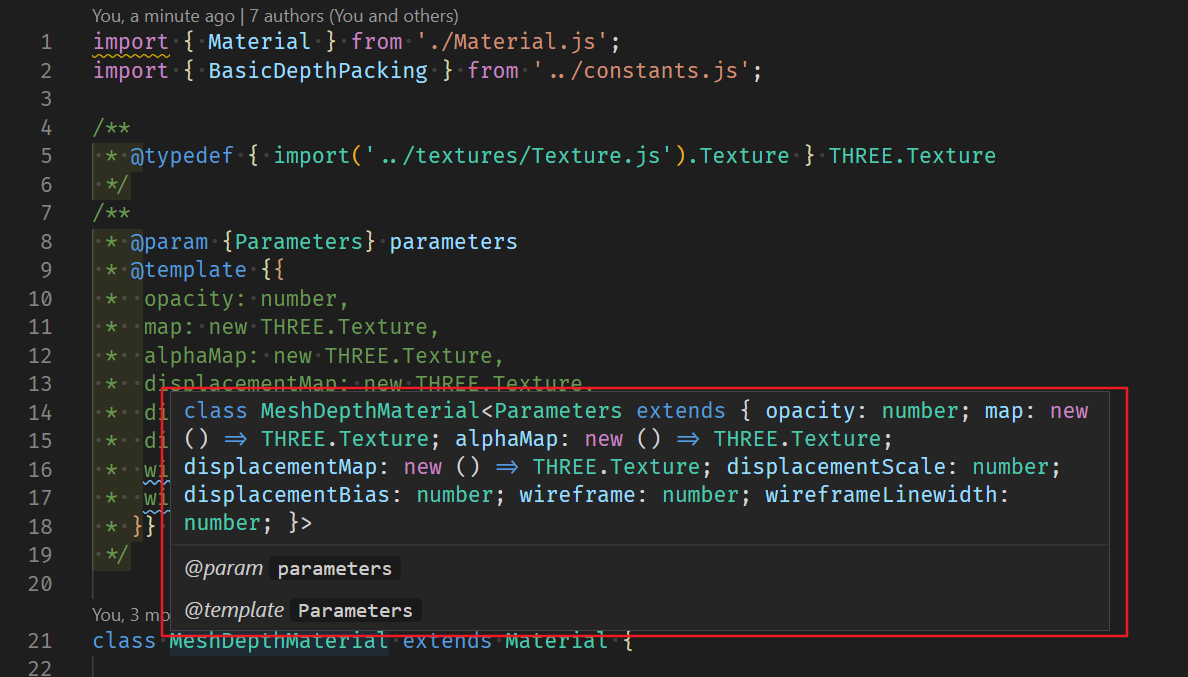
Task: Click the @template tag on line 9
Action: (x=188, y=270)
